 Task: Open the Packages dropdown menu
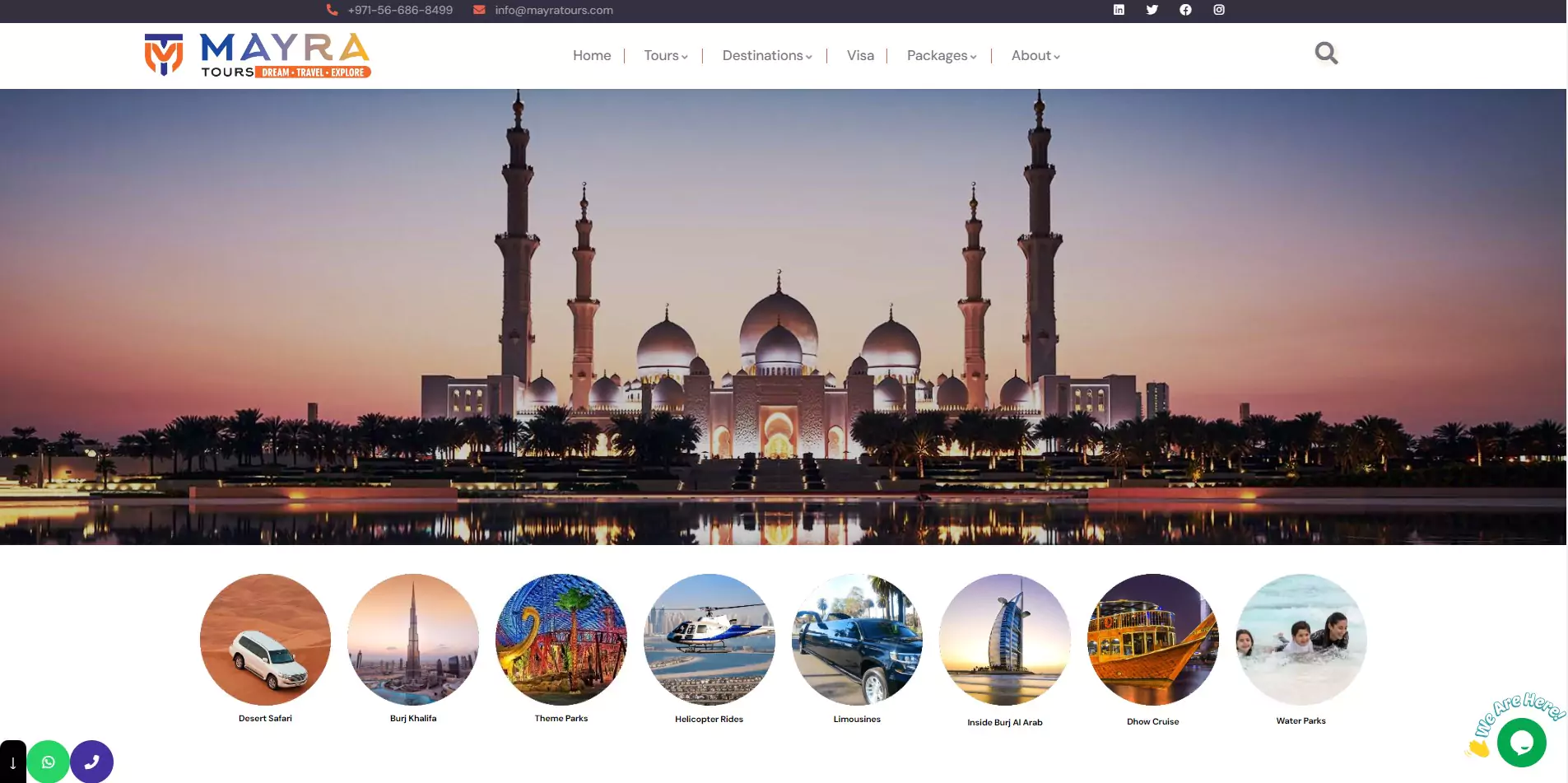[941, 56]
